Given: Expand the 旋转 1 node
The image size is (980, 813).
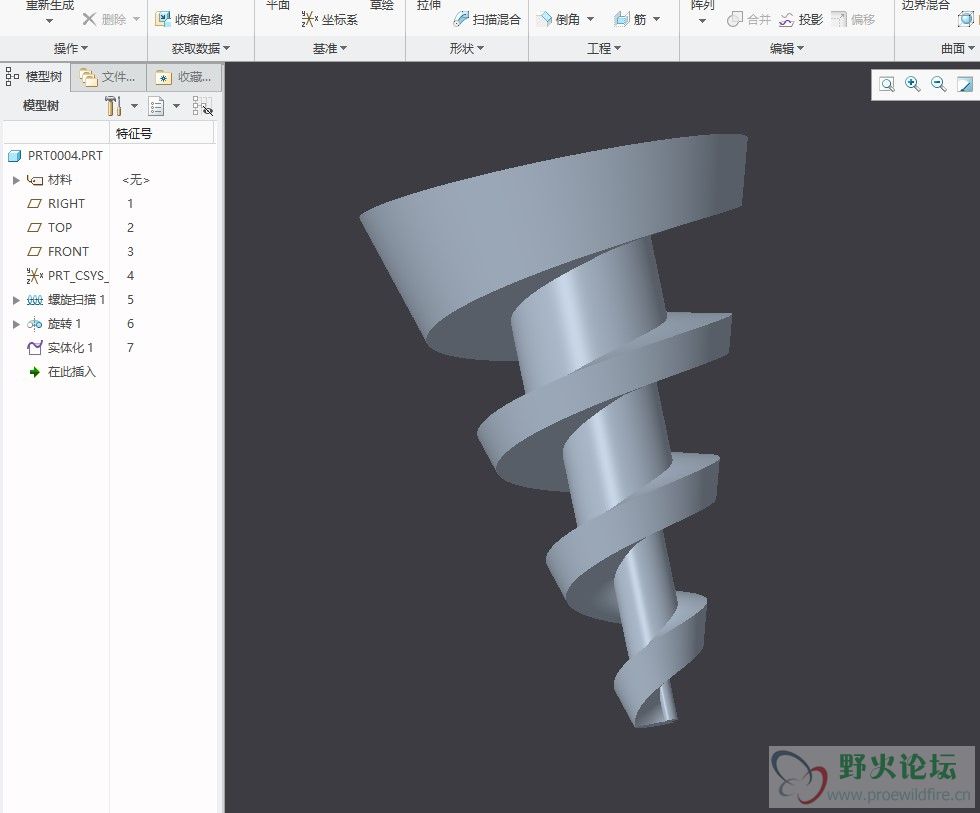Looking at the screenshot, I should coord(16,324).
